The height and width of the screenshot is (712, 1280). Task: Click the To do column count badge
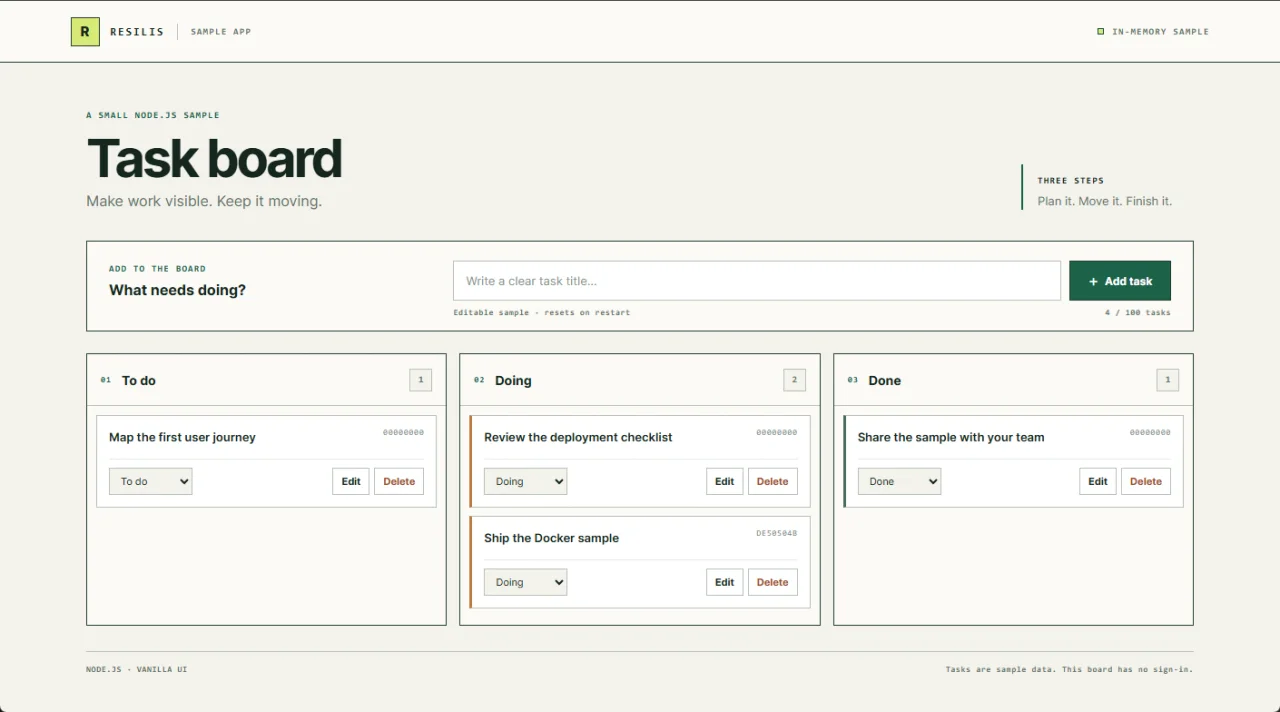[x=421, y=380]
